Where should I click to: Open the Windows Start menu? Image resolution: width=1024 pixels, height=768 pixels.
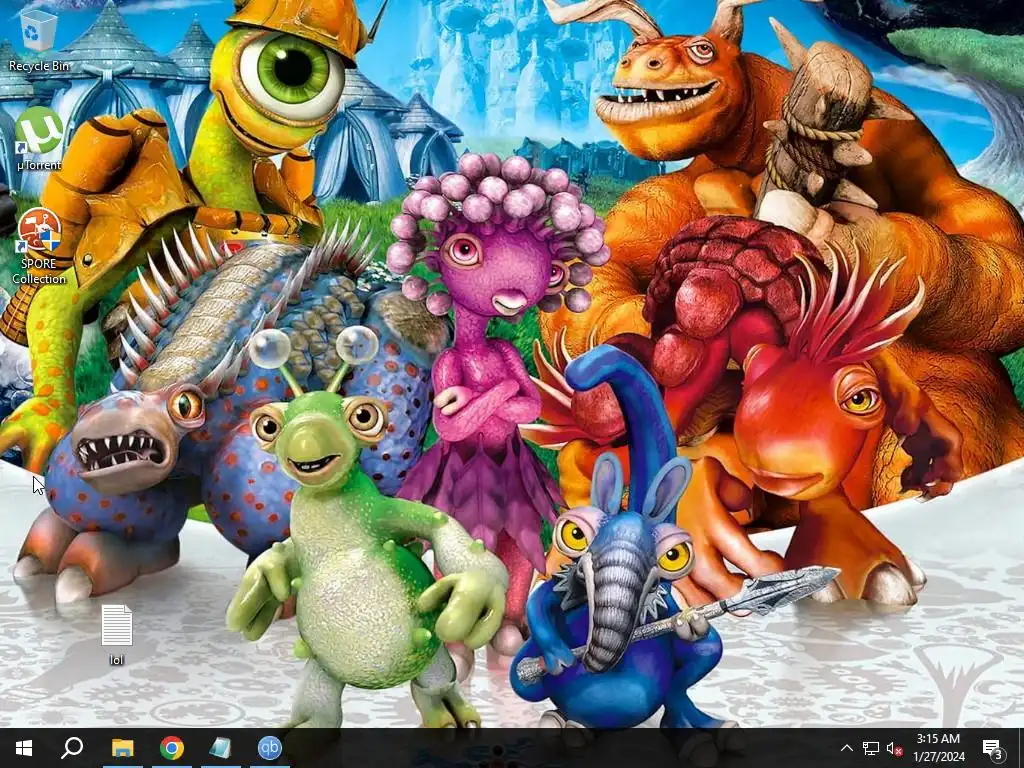click(24, 748)
